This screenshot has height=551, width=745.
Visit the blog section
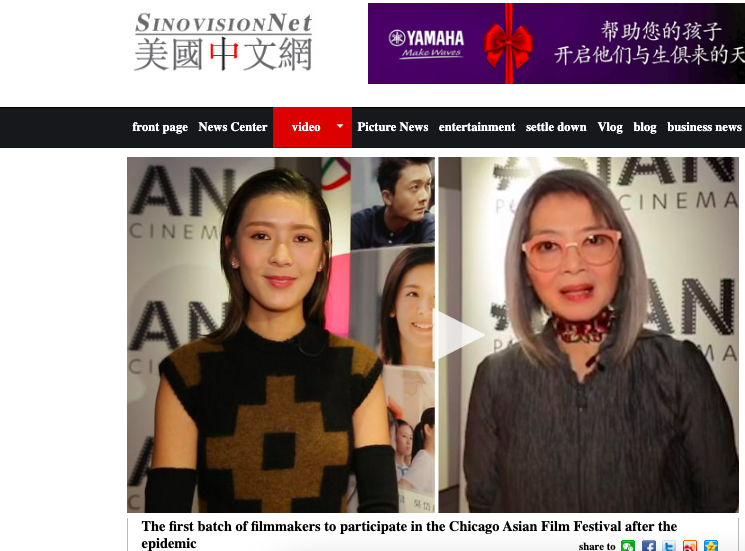[645, 127]
